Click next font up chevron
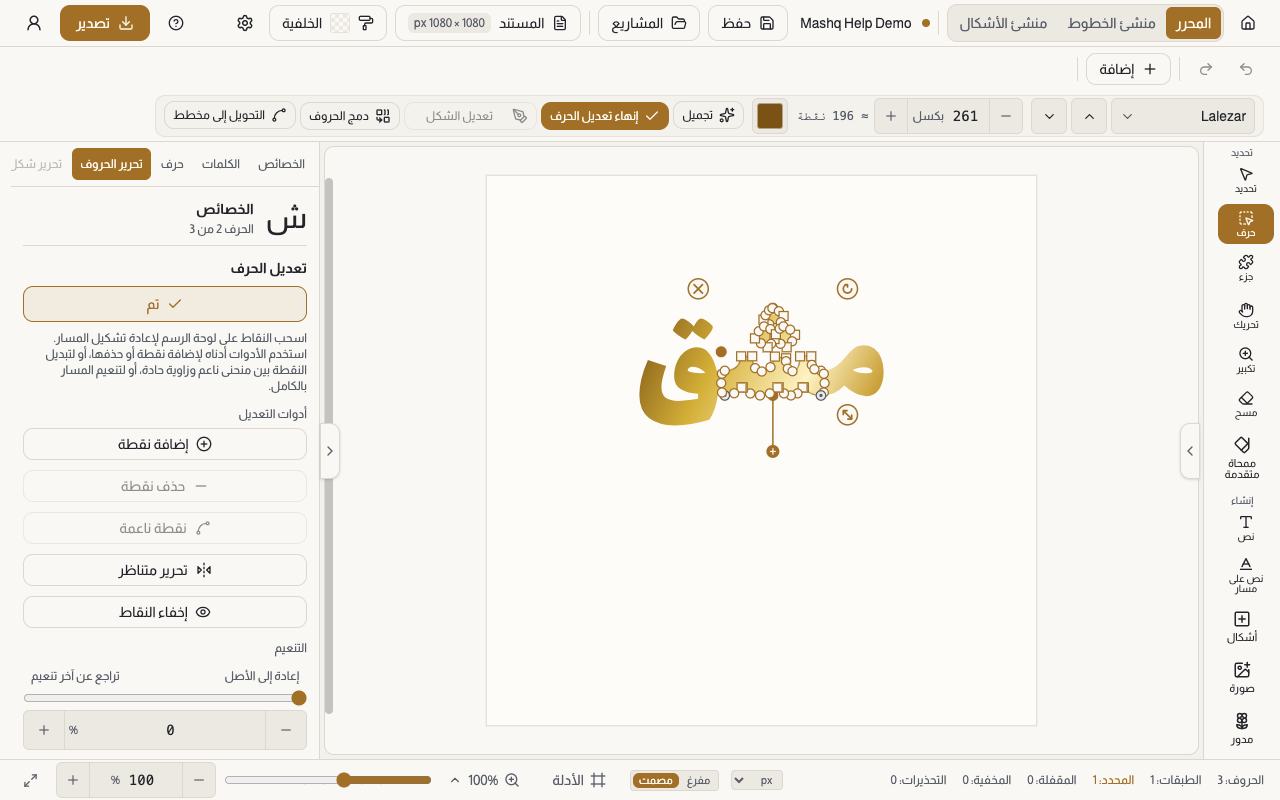This screenshot has height=800, width=1280. [x=1089, y=116]
